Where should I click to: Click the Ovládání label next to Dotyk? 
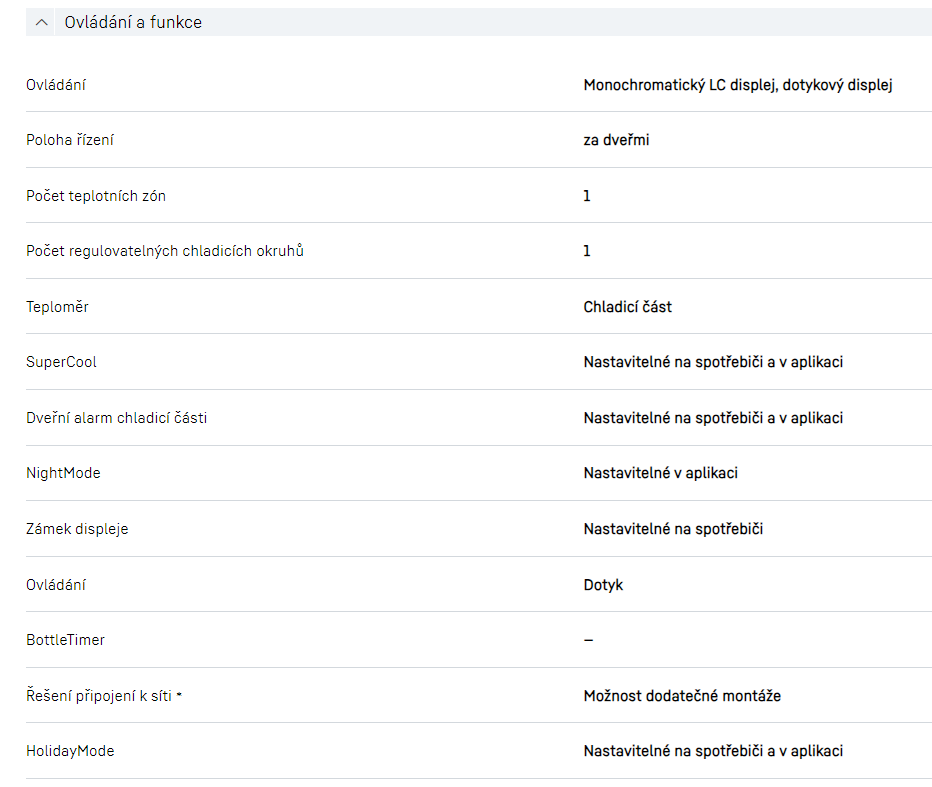(56, 584)
